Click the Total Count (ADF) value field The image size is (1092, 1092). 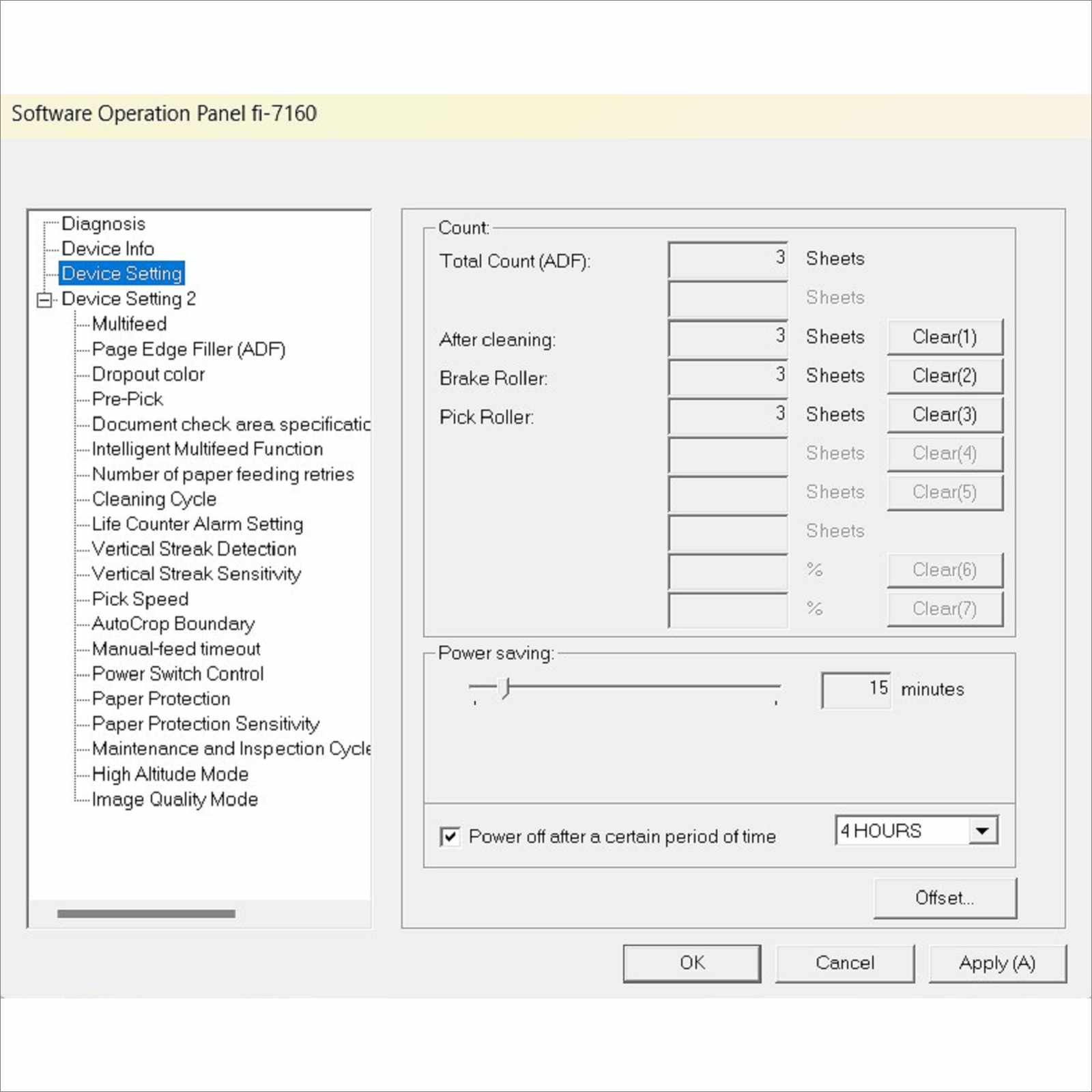coord(728,259)
